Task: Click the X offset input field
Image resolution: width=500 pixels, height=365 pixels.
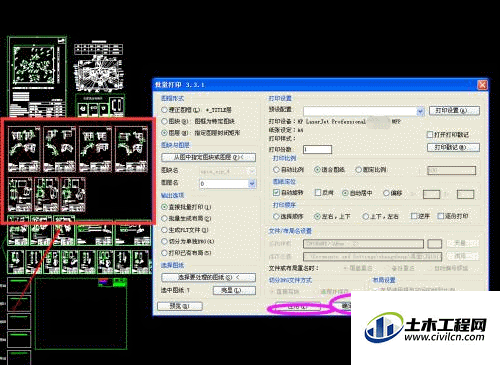Action: [431, 194]
